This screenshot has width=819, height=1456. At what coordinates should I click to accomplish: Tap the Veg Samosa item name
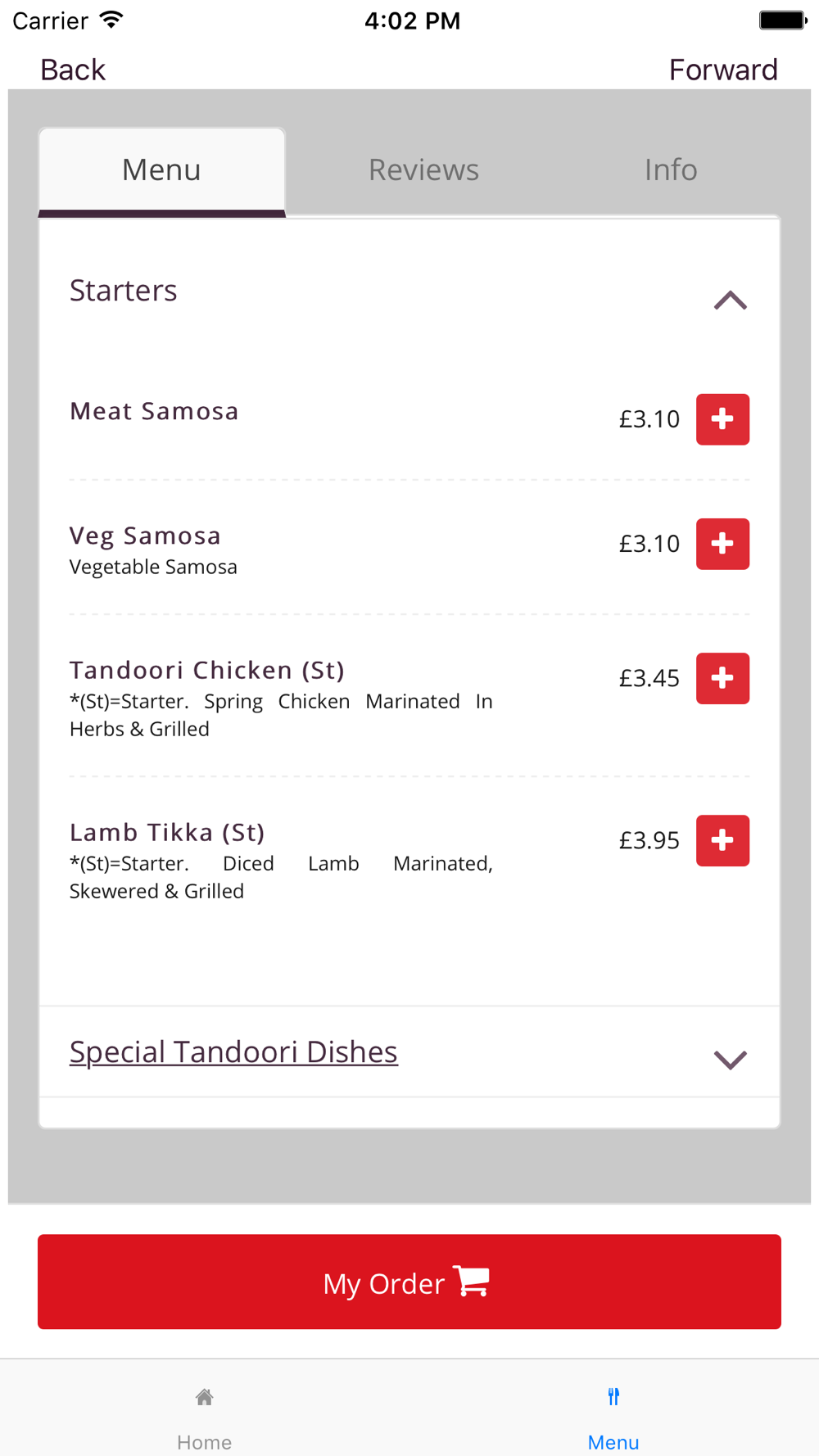(x=145, y=536)
